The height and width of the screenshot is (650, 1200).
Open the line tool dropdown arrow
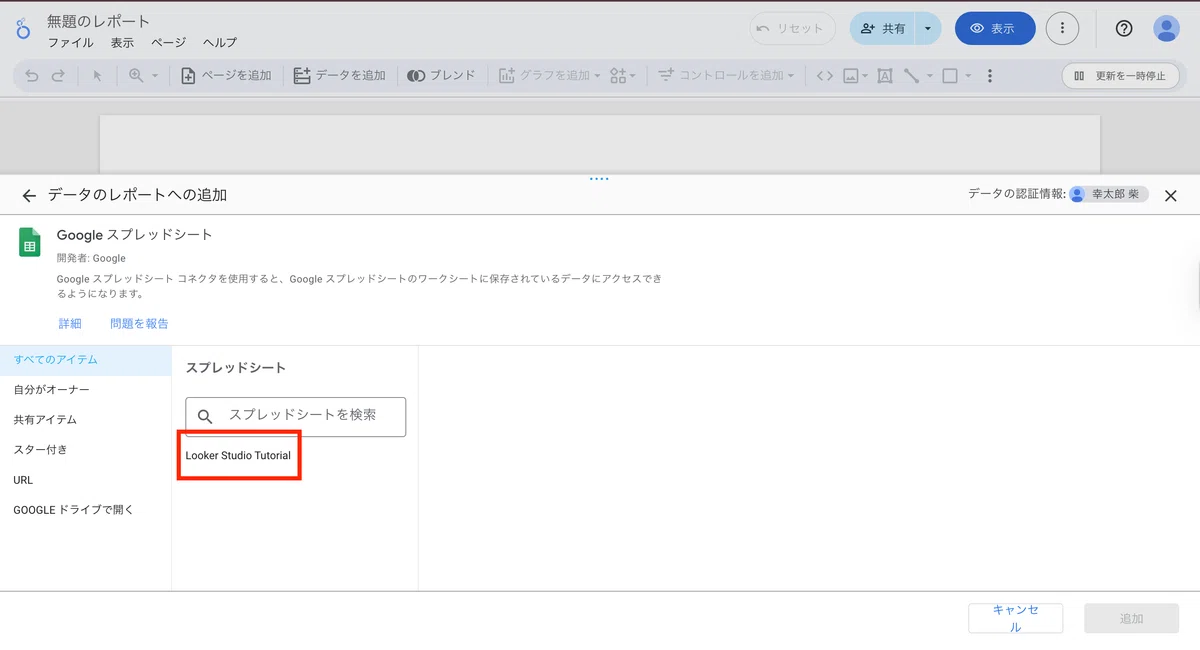[x=929, y=76]
